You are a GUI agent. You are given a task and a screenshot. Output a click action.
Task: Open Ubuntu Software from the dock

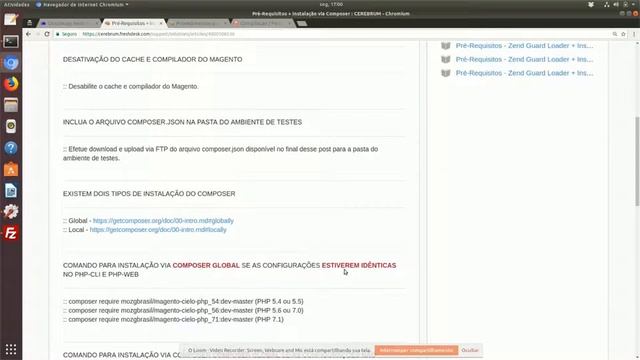[11, 169]
